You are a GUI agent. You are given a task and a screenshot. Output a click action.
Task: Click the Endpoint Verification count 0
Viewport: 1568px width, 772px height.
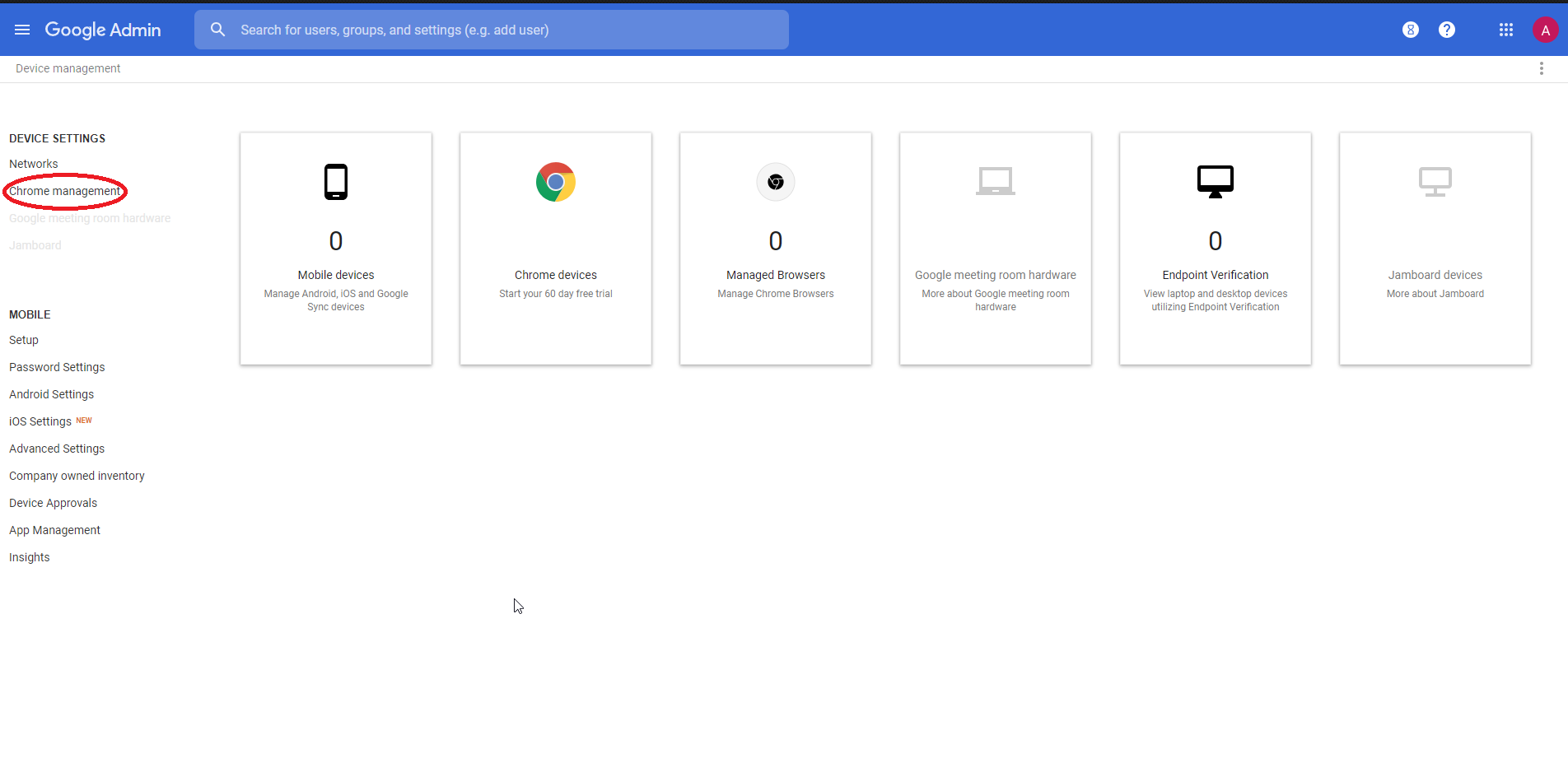click(1216, 241)
